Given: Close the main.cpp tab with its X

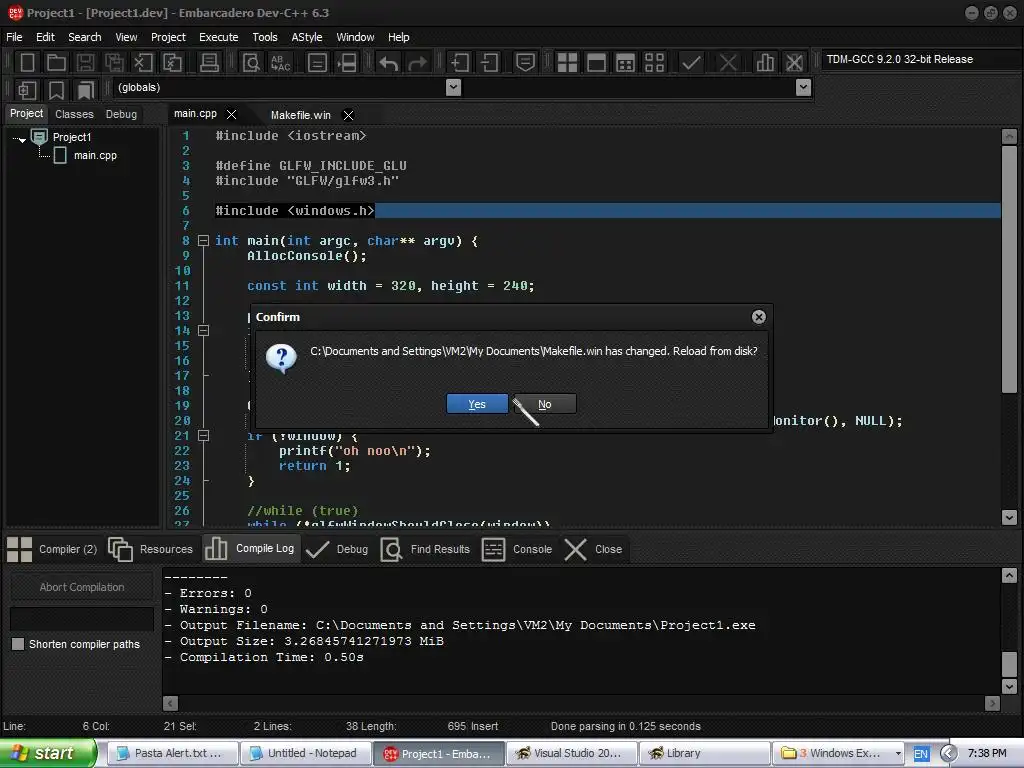Looking at the screenshot, I should click(231, 114).
